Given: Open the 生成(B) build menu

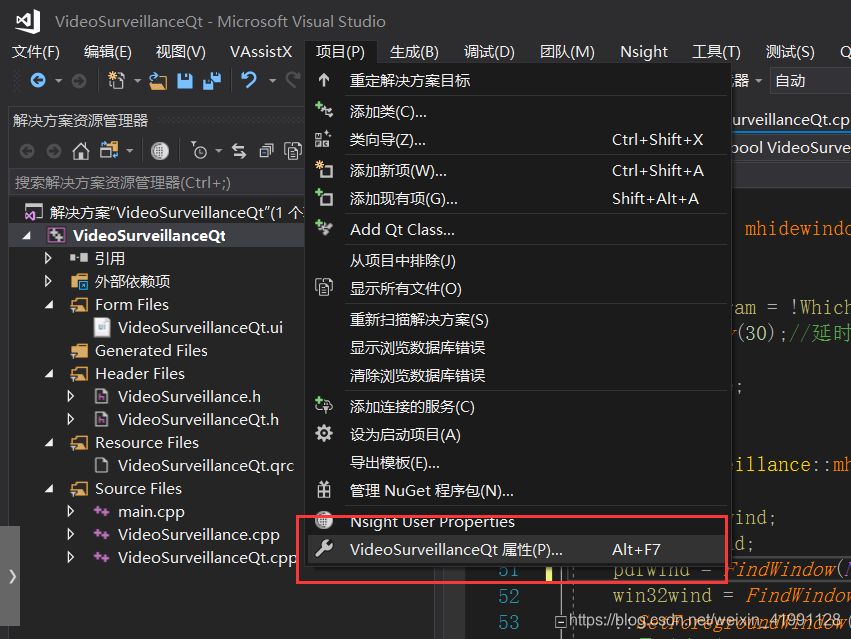Looking at the screenshot, I should [x=414, y=52].
